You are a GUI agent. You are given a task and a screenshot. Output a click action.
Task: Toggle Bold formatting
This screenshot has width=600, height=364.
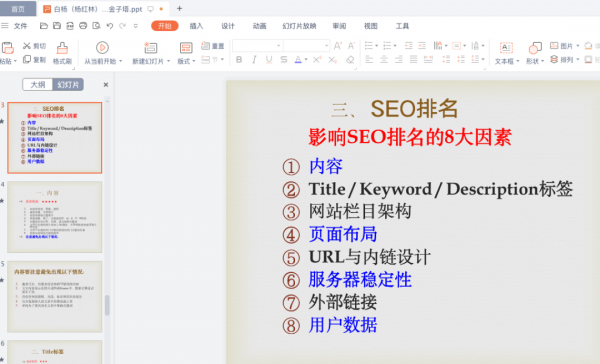click(x=239, y=60)
